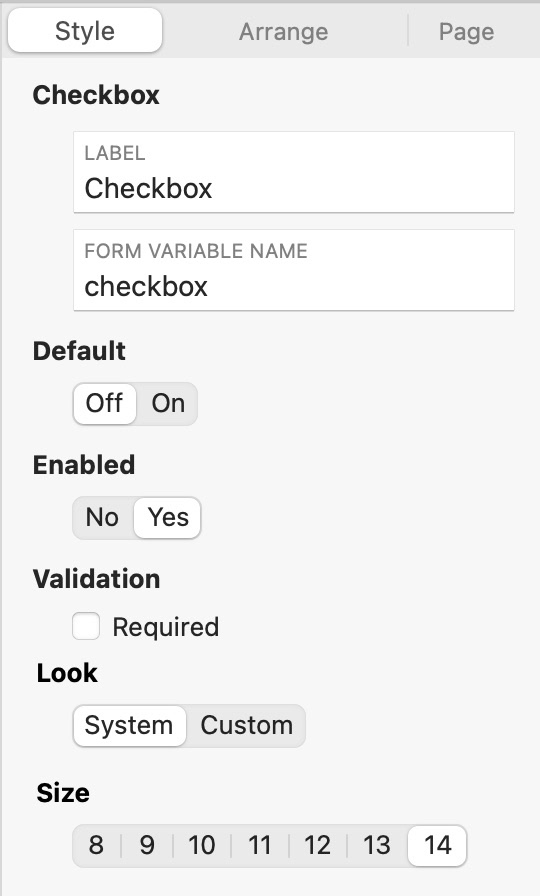Click the Form Variable Name field
540x896 pixels.
(294, 270)
